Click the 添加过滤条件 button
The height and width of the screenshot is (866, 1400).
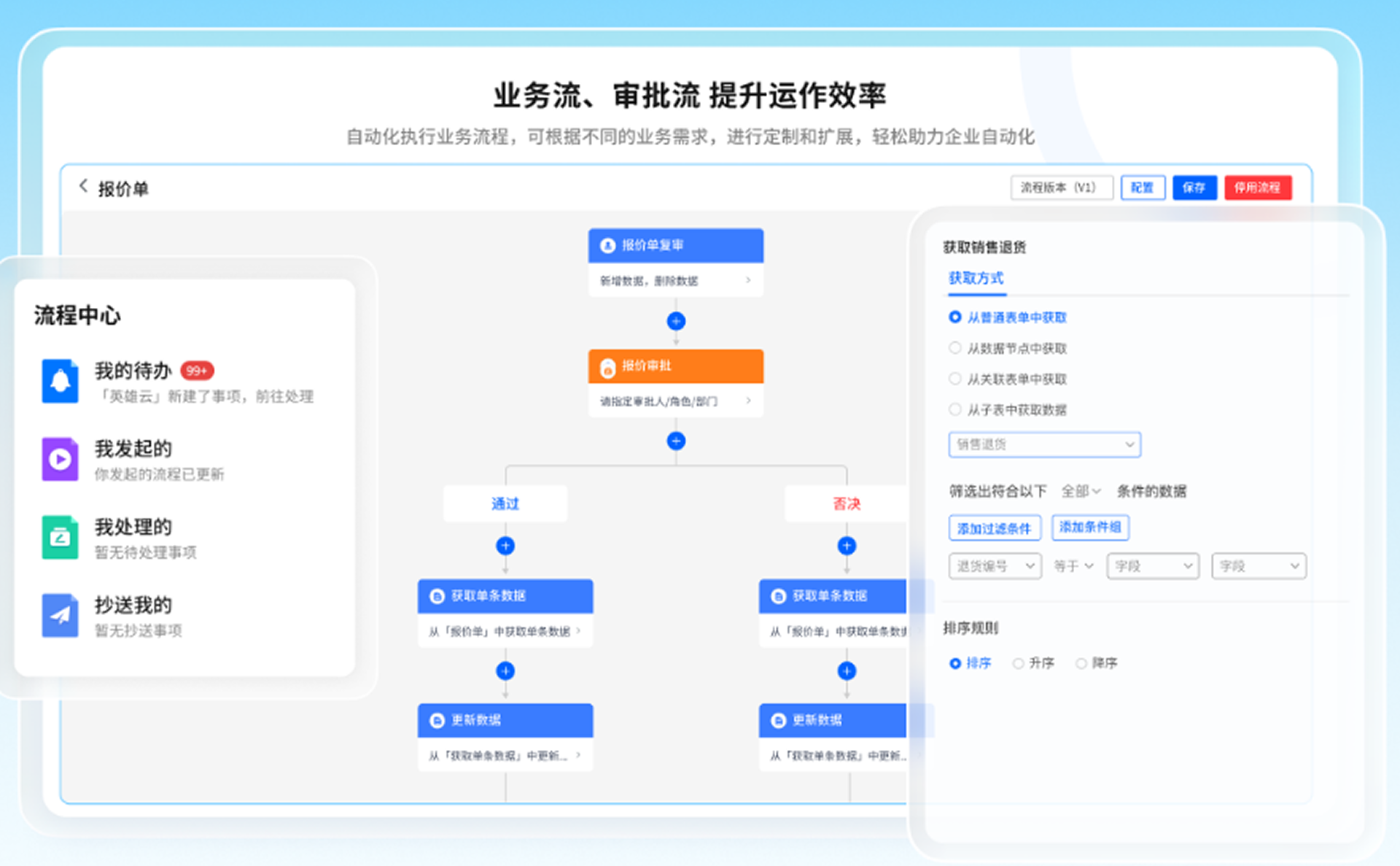click(995, 527)
